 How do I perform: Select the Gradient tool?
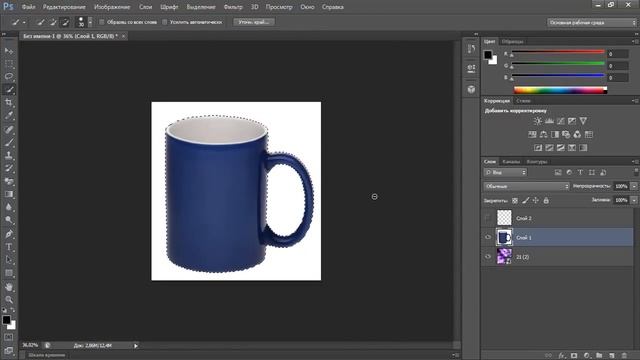point(9,195)
